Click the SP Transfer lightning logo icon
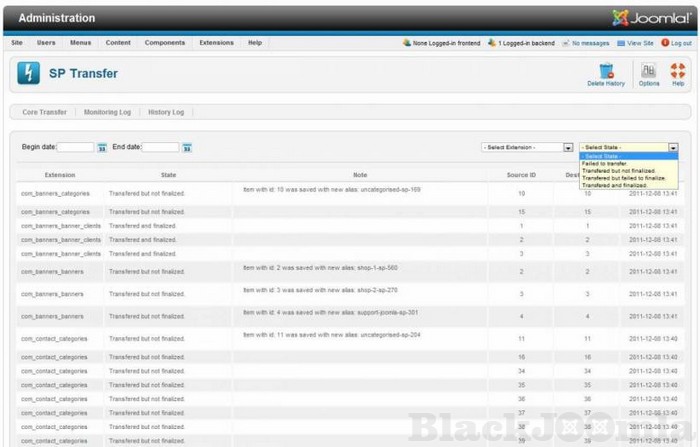 (x=28, y=73)
